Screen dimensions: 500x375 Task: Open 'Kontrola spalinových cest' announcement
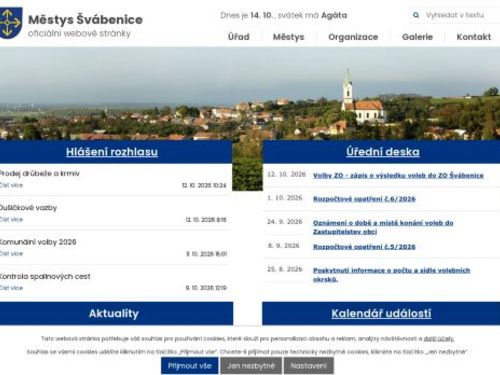[x=45, y=276]
